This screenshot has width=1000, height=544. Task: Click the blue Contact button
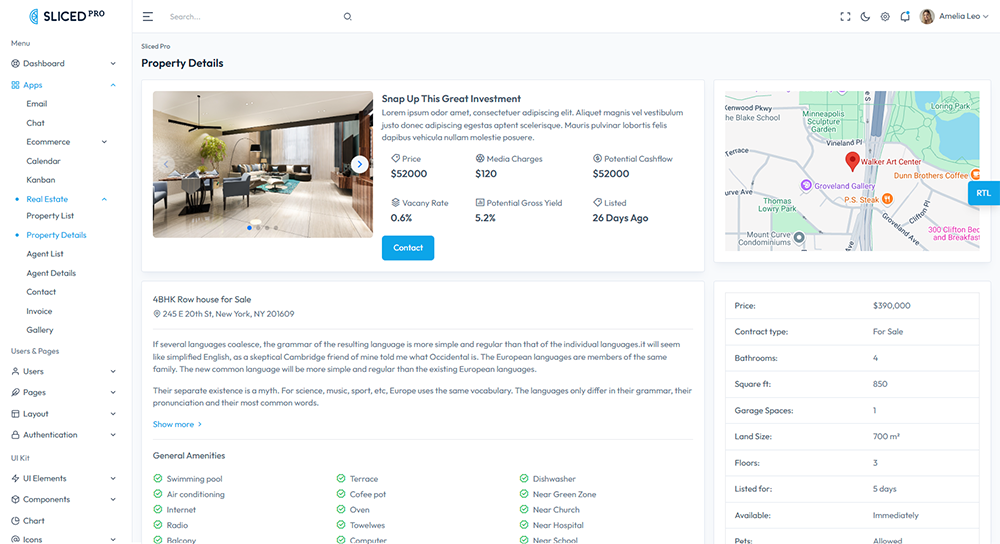pyautogui.click(x=408, y=248)
